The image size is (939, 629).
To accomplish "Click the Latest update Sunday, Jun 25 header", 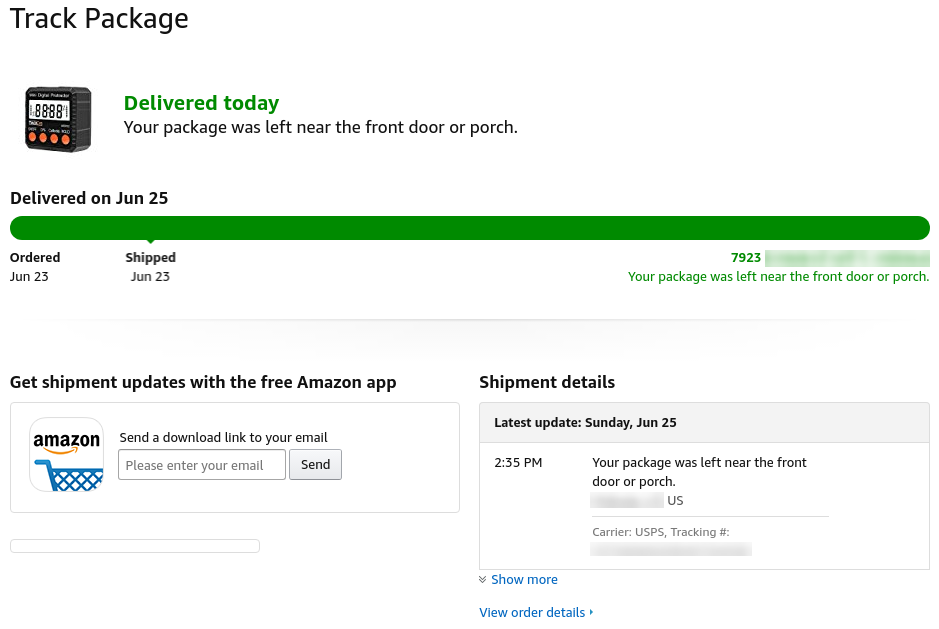I will 585,423.
